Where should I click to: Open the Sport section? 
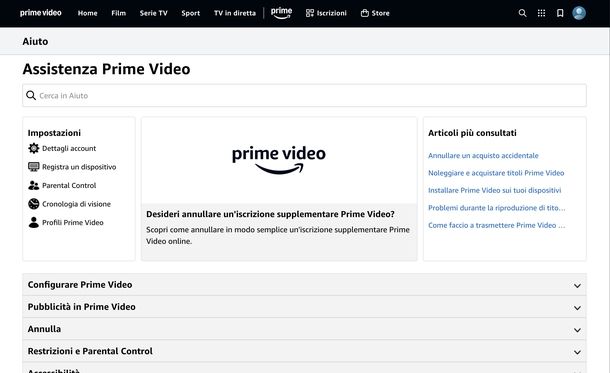pos(191,13)
